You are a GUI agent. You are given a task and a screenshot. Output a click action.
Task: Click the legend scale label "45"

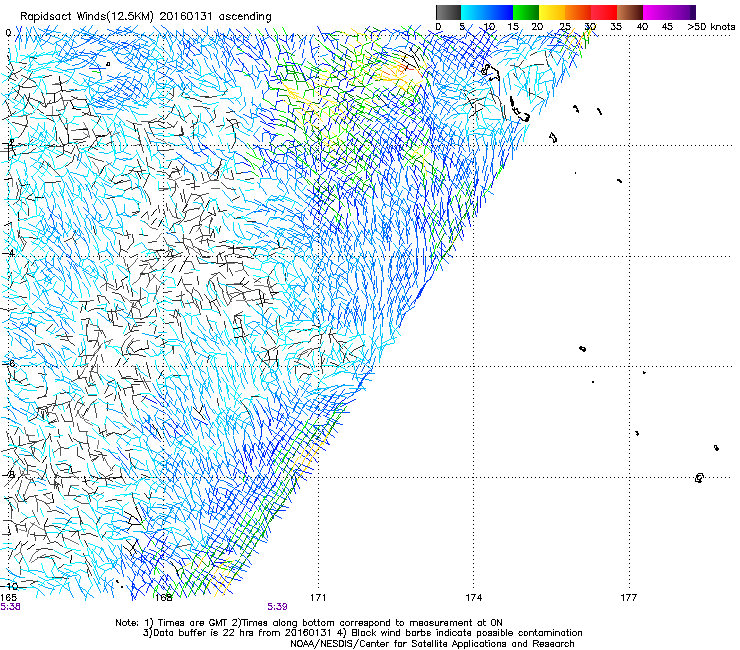667,26
